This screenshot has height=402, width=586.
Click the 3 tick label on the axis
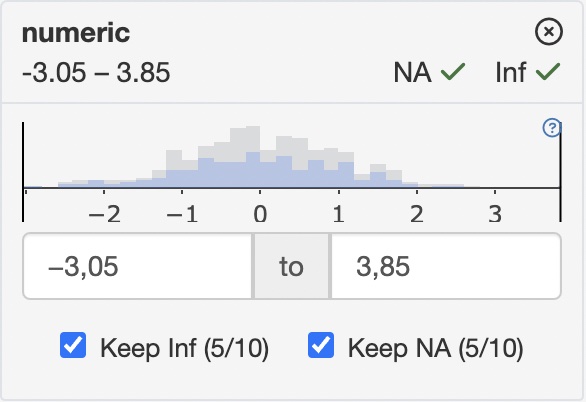pos(495,214)
